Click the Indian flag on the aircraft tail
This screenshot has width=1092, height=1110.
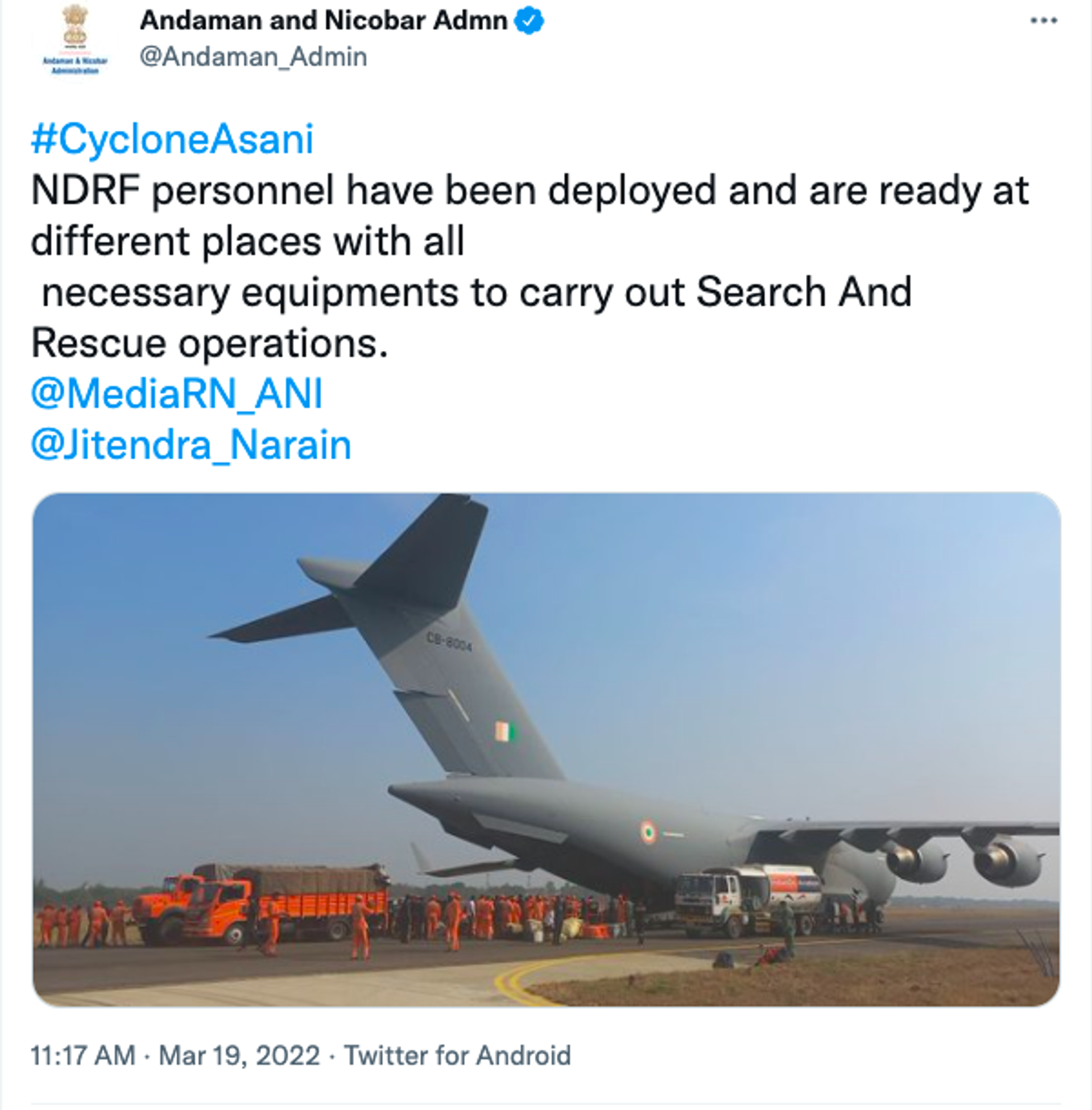(505, 732)
